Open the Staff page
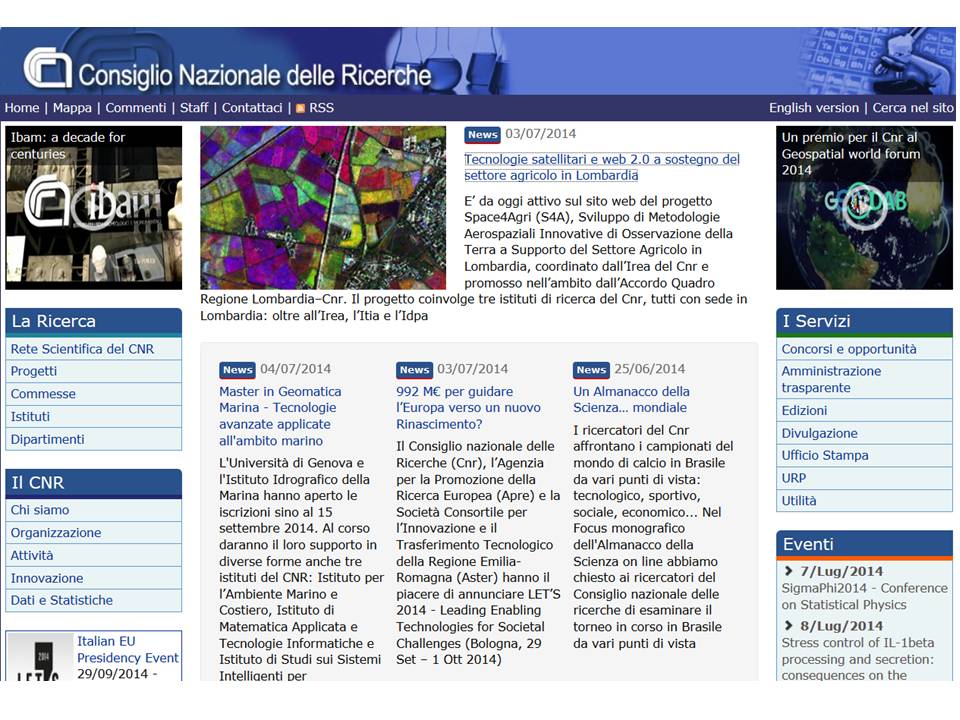This screenshot has width=960, height=720. coord(194,108)
